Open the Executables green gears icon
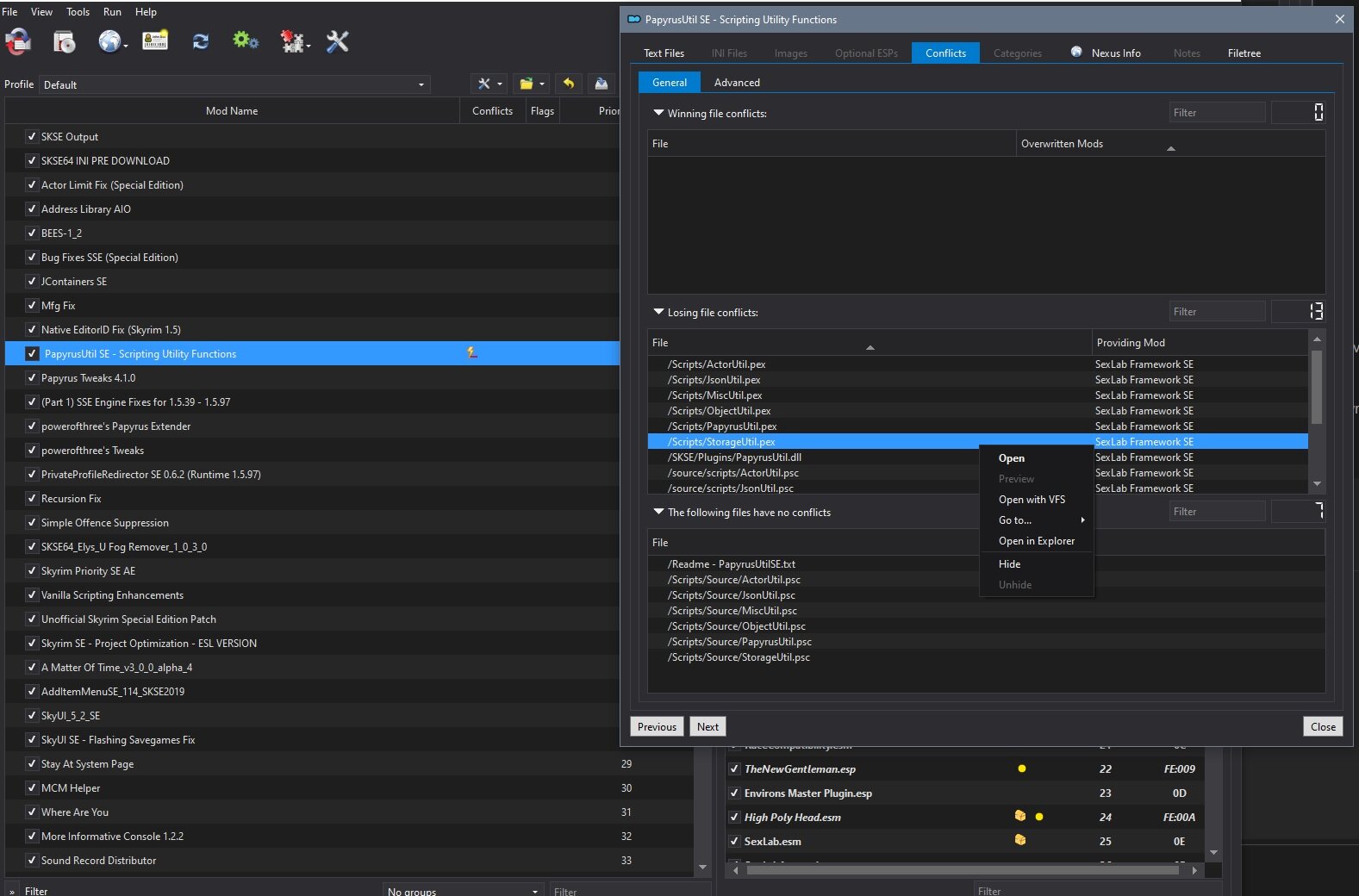The width and height of the screenshot is (1359, 896). (x=246, y=40)
